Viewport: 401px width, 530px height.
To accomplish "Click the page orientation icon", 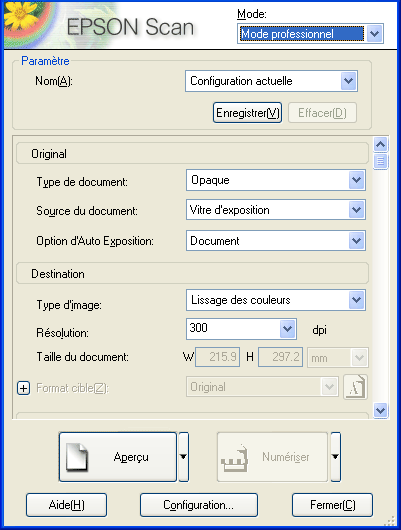I will (355, 387).
